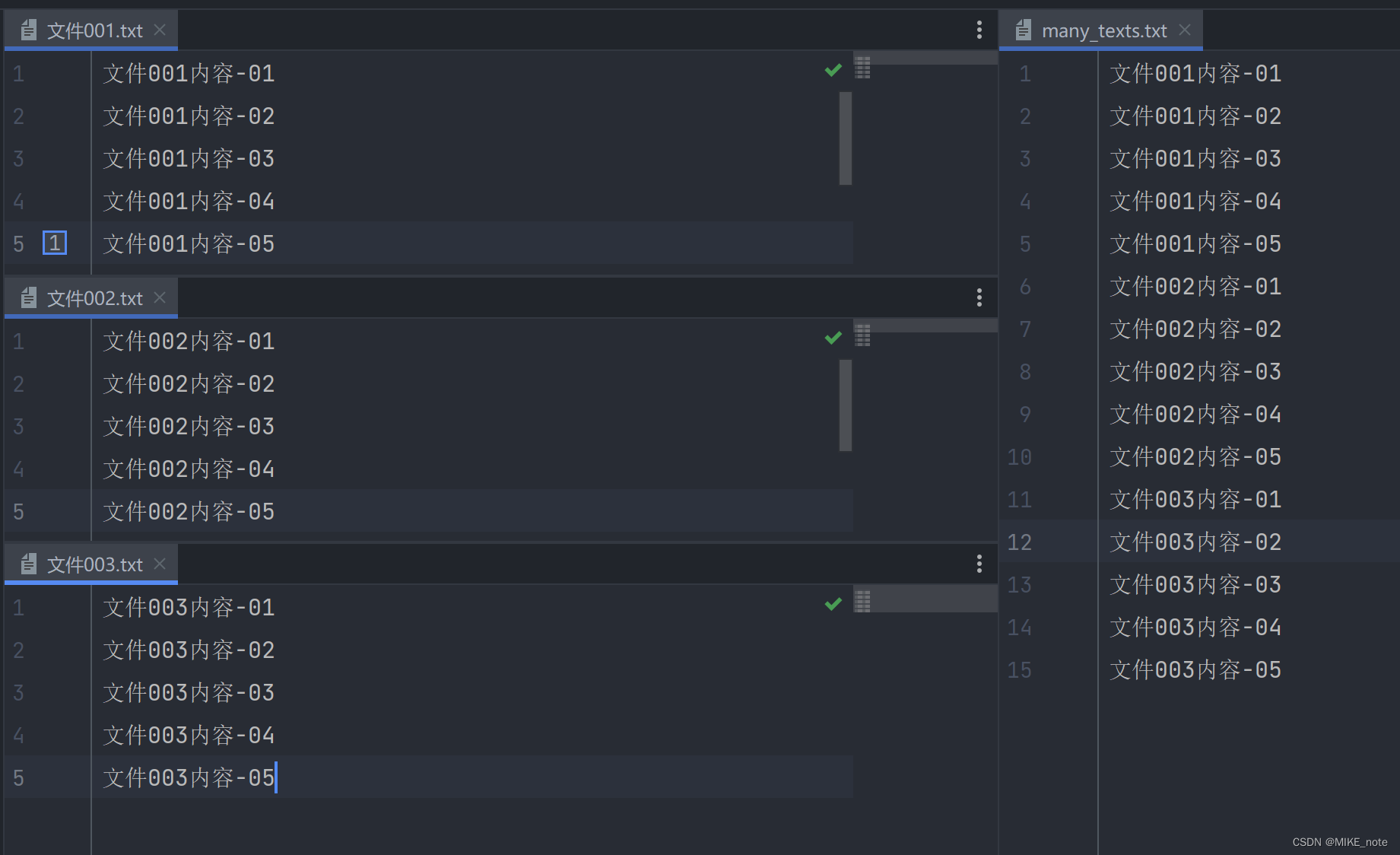The width and height of the screenshot is (1400, 855).
Task: Click line 文件001内容-02 in the many_texts.txt editor
Action: coord(1195,116)
